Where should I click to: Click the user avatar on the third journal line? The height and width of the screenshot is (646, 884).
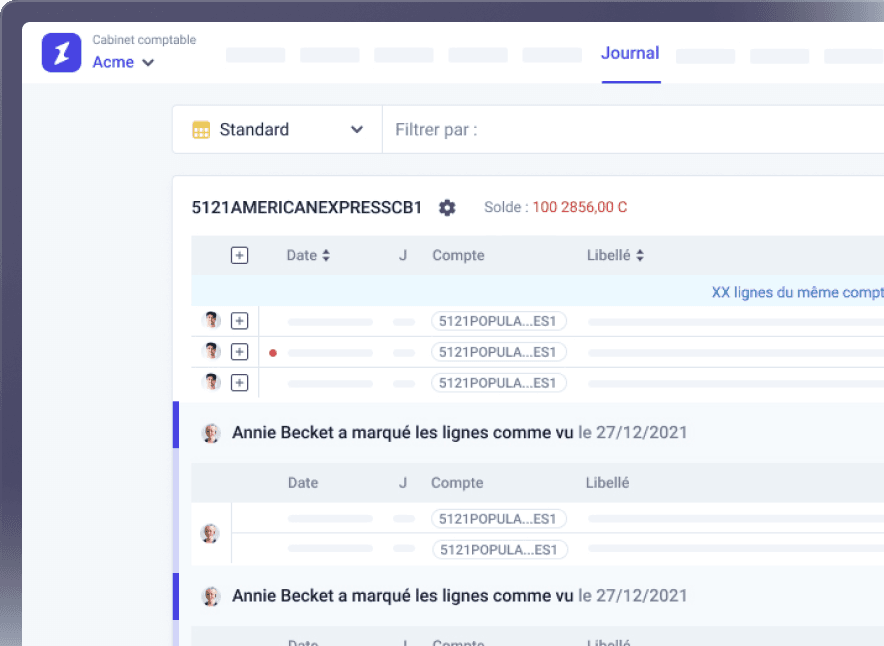211,382
